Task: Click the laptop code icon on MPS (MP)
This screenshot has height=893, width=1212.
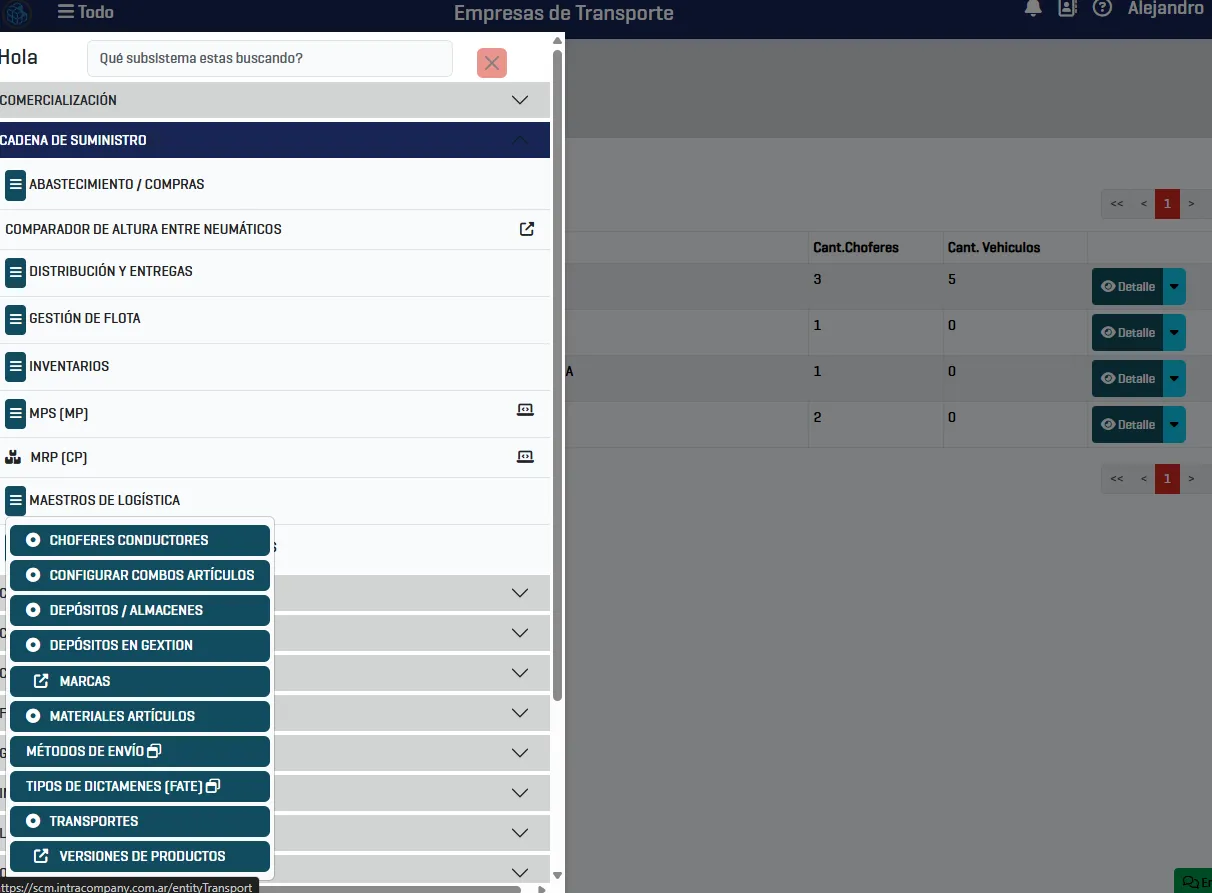Action: click(525, 410)
